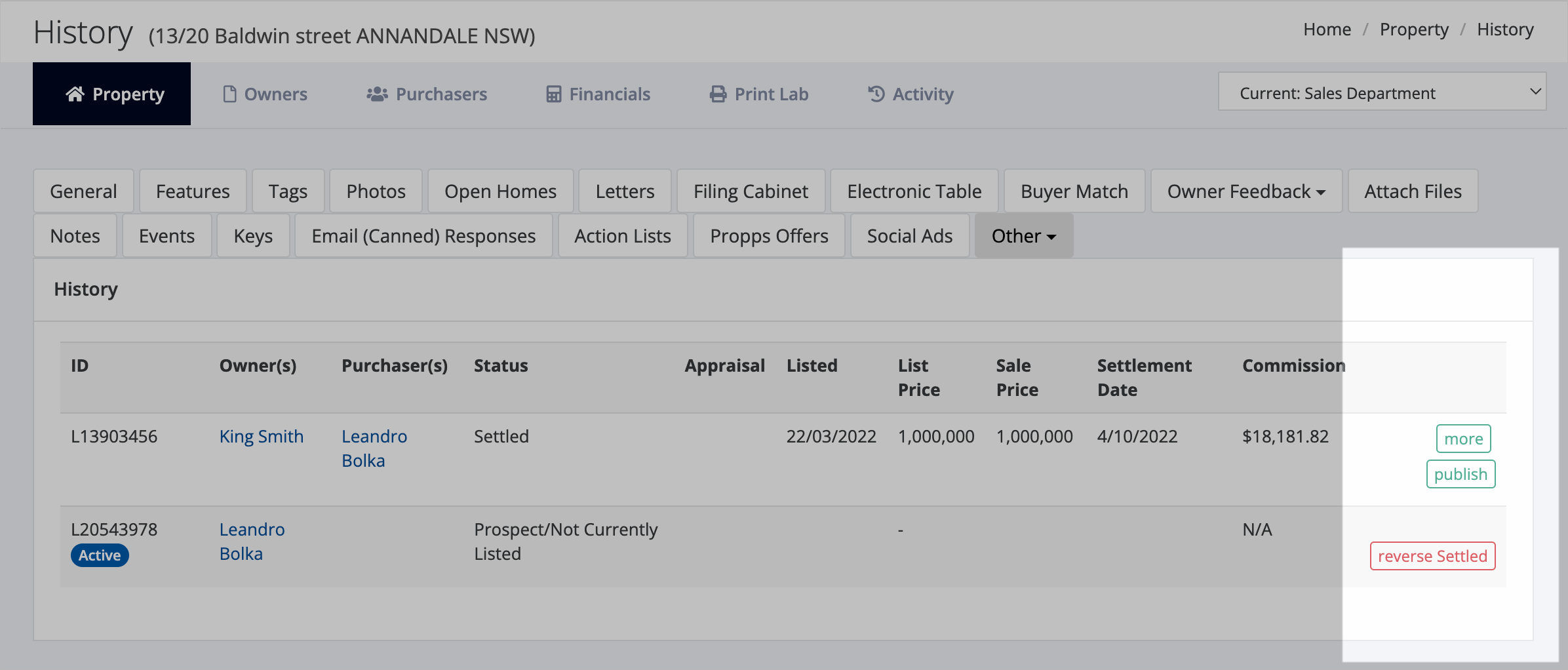The height and width of the screenshot is (670, 1568).
Task: Select listing ID L20543978
Action: coord(114,530)
